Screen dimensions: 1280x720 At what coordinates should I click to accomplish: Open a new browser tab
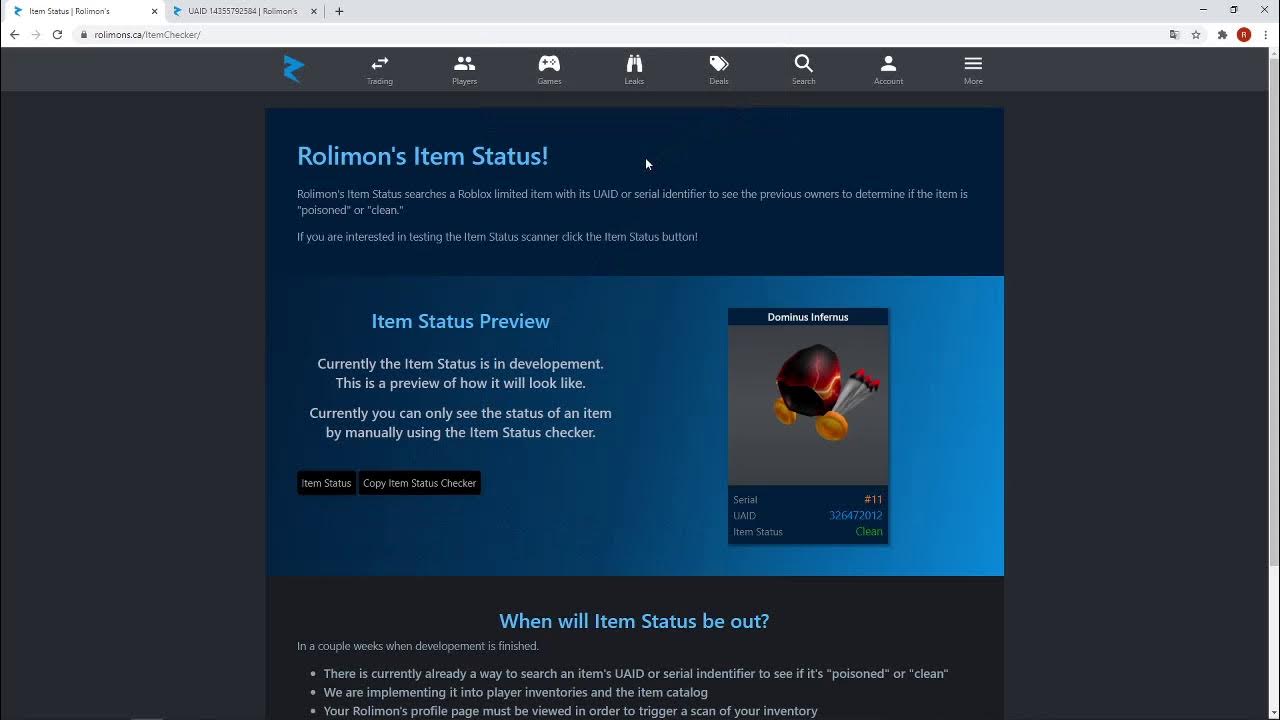[x=339, y=11]
